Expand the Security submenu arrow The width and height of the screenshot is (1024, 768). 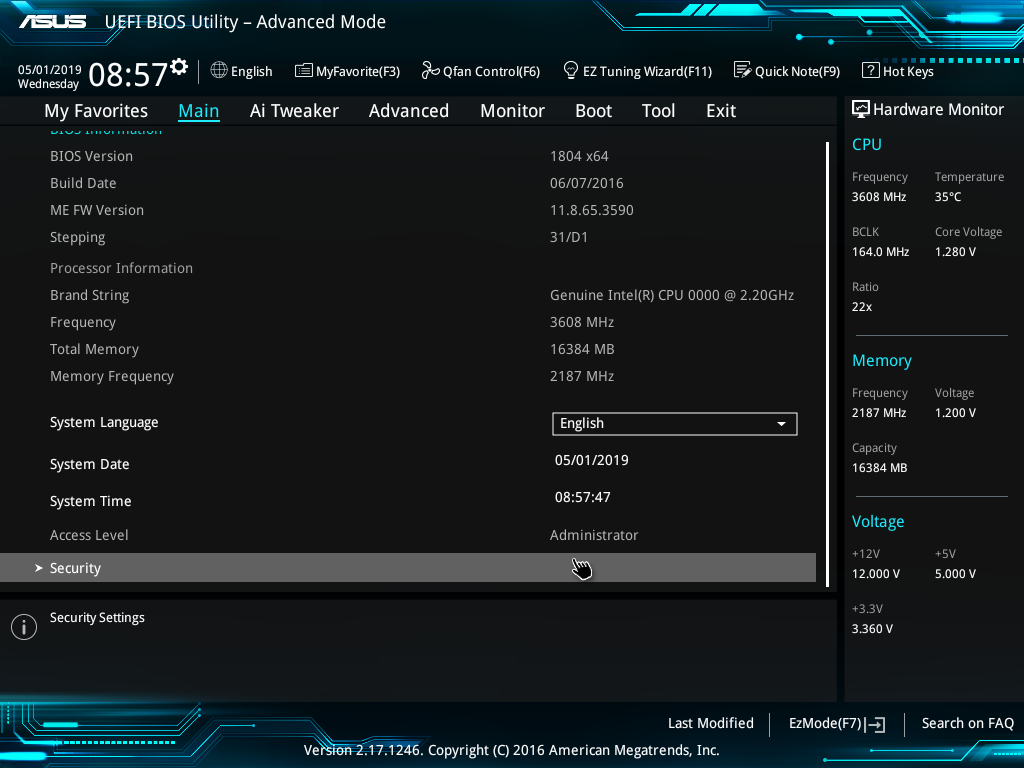point(39,568)
